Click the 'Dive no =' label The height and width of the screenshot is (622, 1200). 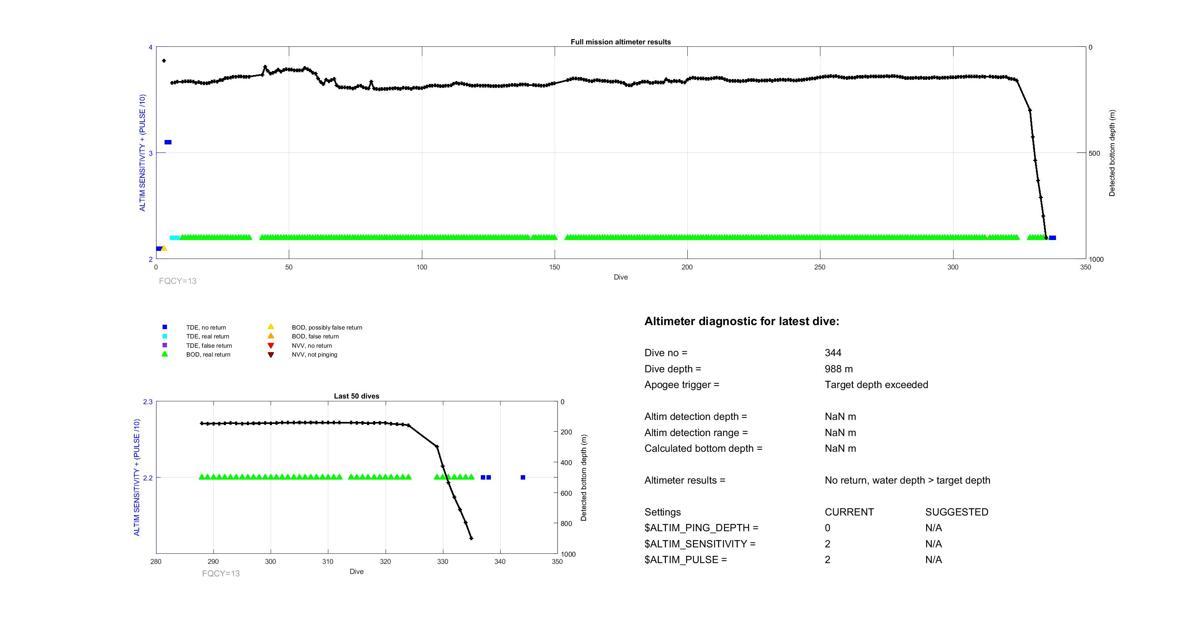(666, 353)
